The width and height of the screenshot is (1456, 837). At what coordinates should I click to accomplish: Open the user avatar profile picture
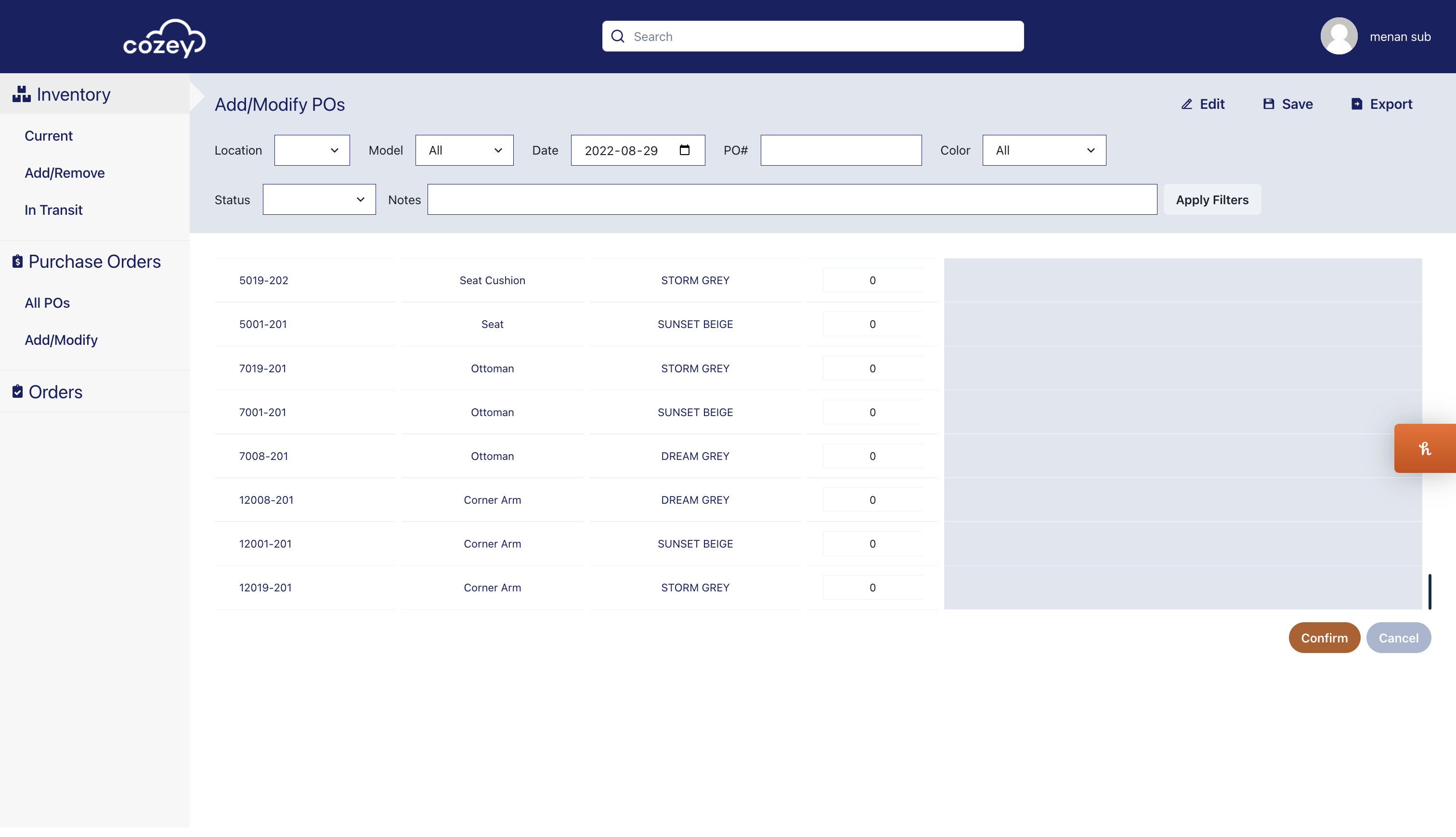pyautogui.click(x=1339, y=36)
